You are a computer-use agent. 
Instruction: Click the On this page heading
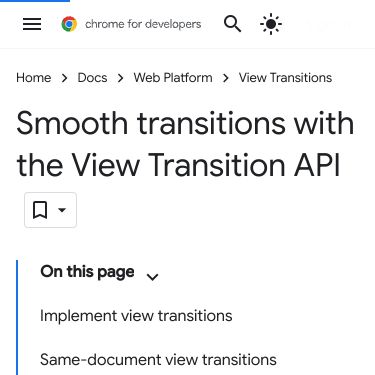coord(87,272)
